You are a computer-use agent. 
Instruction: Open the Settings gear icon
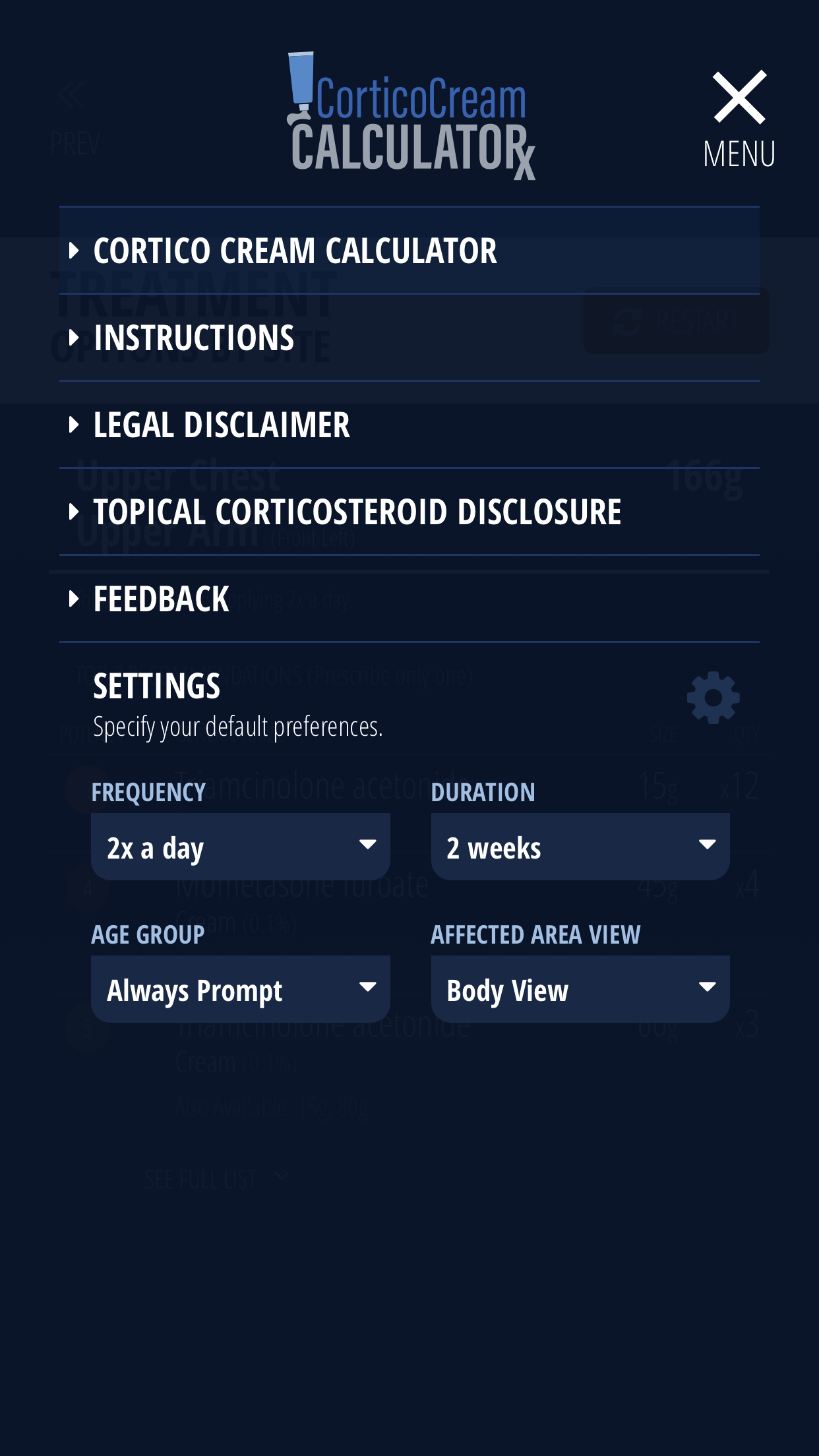(712, 697)
